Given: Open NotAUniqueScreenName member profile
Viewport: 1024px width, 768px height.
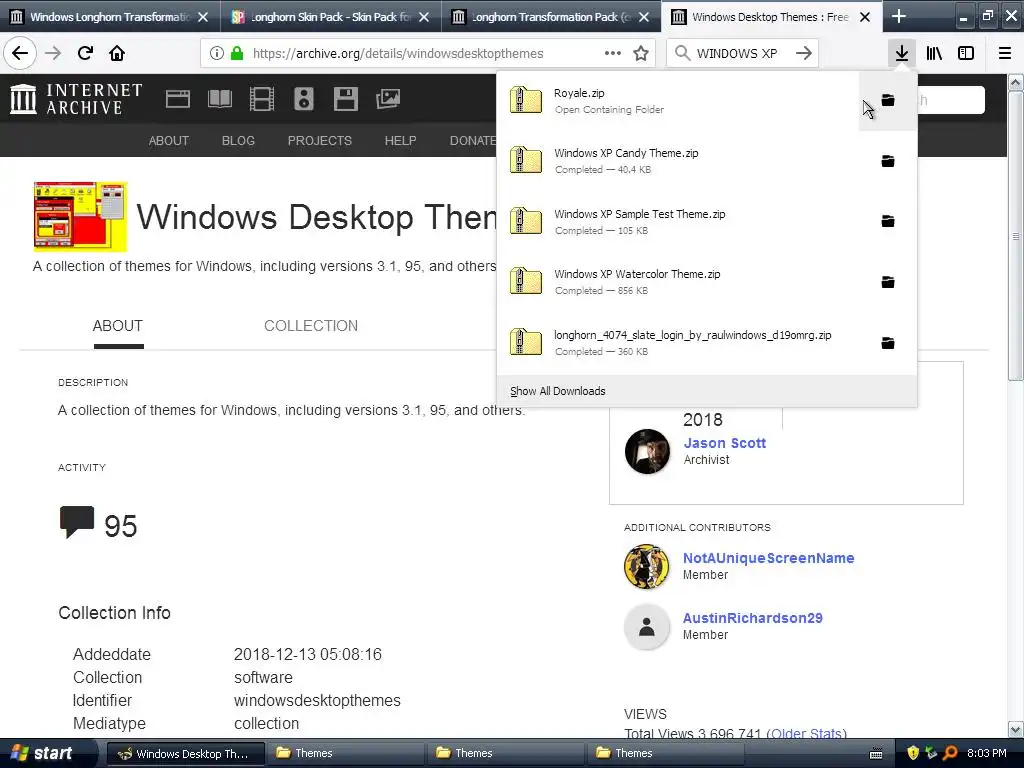Looking at the screenshot, I should 768,558.
